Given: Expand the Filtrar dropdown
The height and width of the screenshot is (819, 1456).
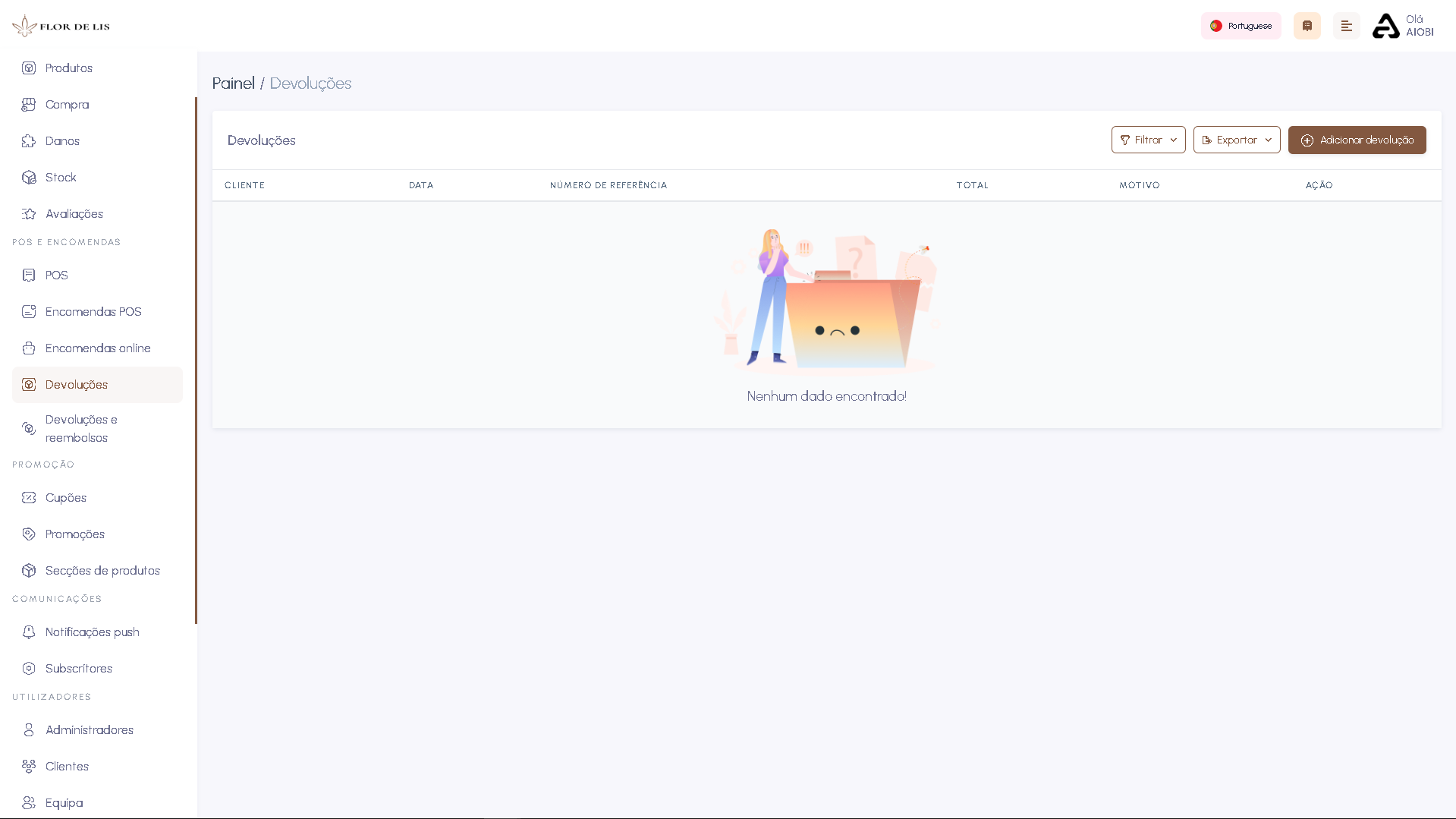Looking at the screenshot, I should [x=1147, y=140].
